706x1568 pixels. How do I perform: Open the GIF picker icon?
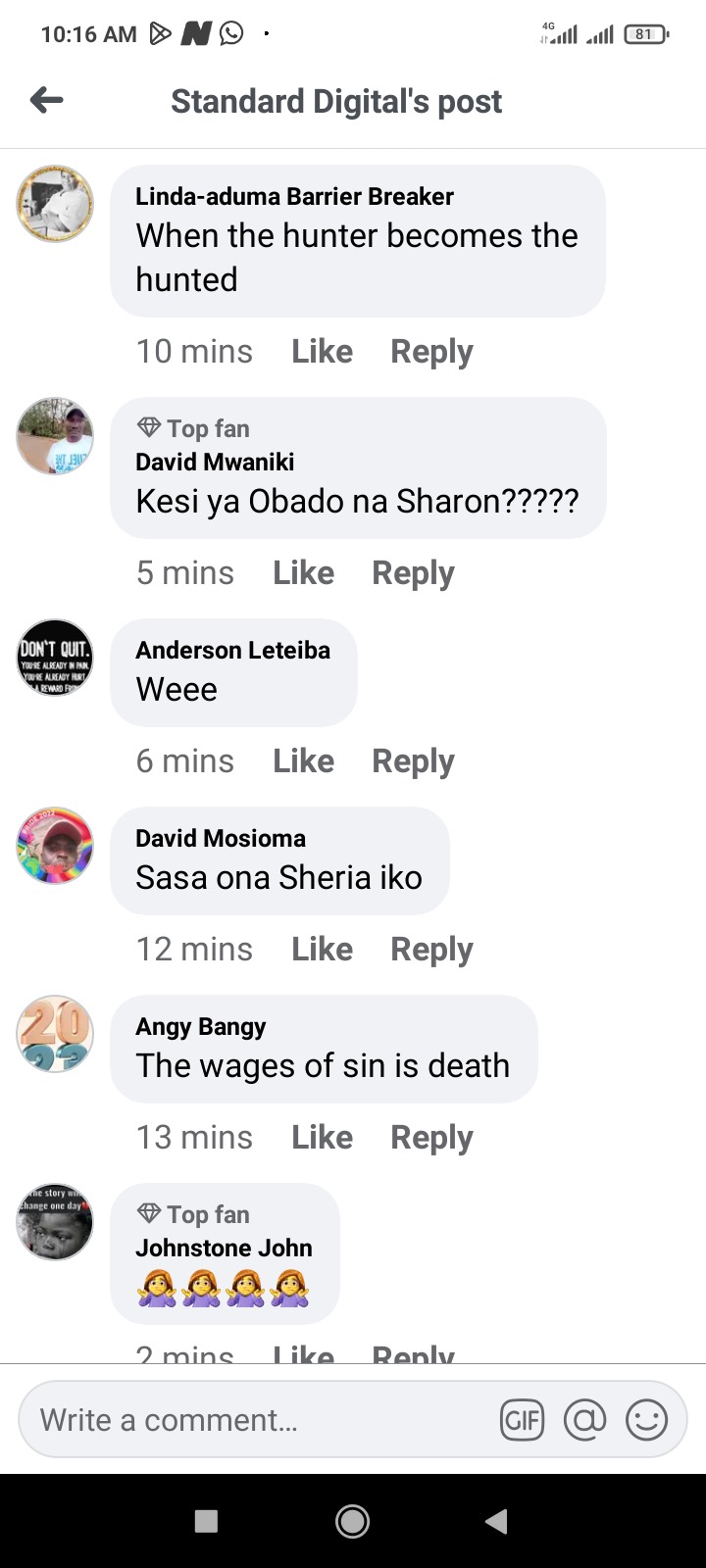[522, 1420]
